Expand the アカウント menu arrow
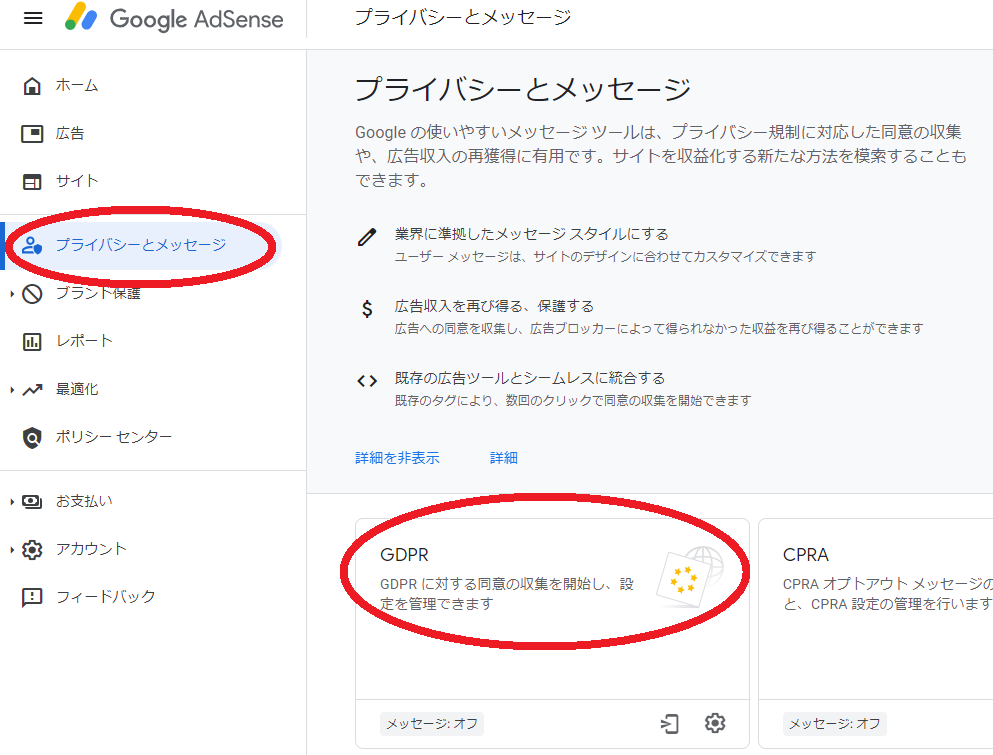The width and height of the screenshot is (993, 755). coord(12,549)
